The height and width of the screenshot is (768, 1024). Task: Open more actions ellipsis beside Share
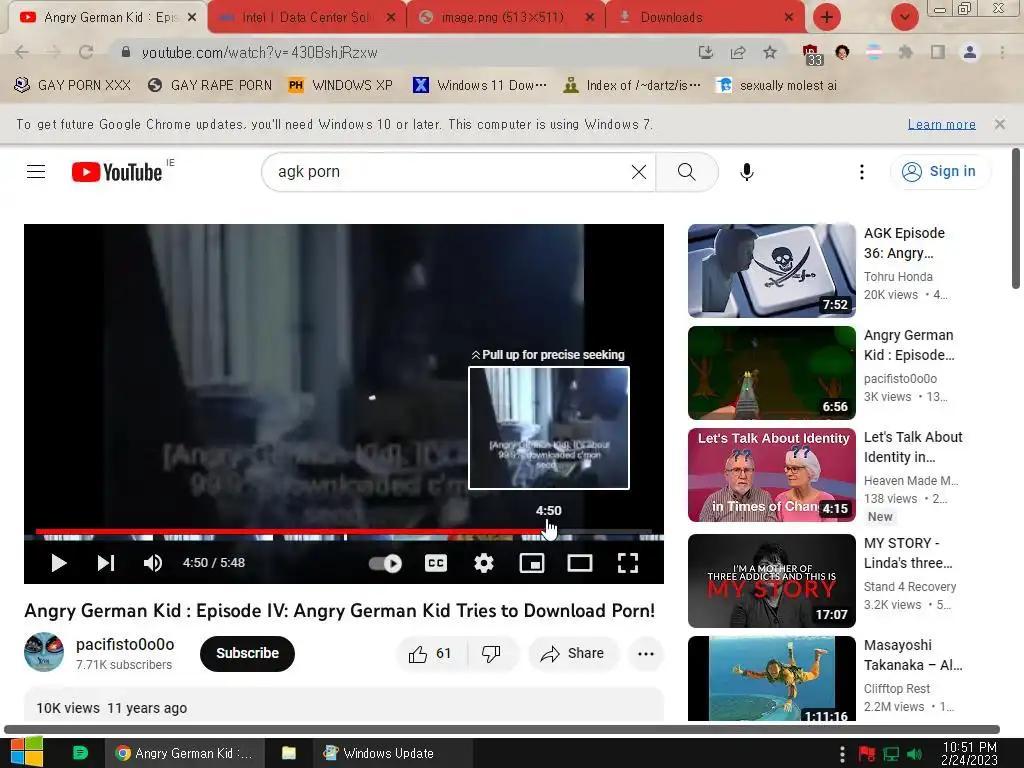[646, 654]
